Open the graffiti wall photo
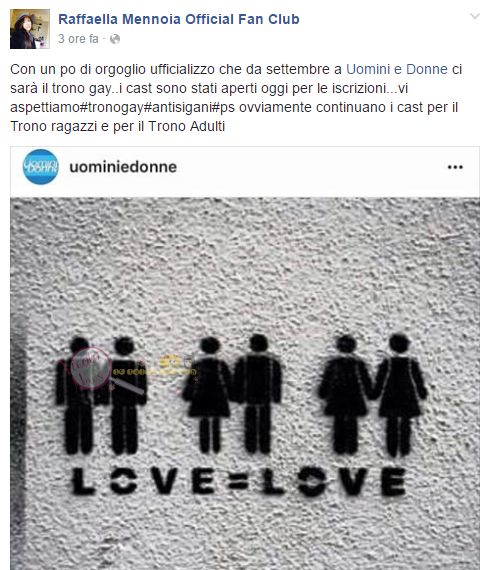The image size is (480, 570). [245, 384]
